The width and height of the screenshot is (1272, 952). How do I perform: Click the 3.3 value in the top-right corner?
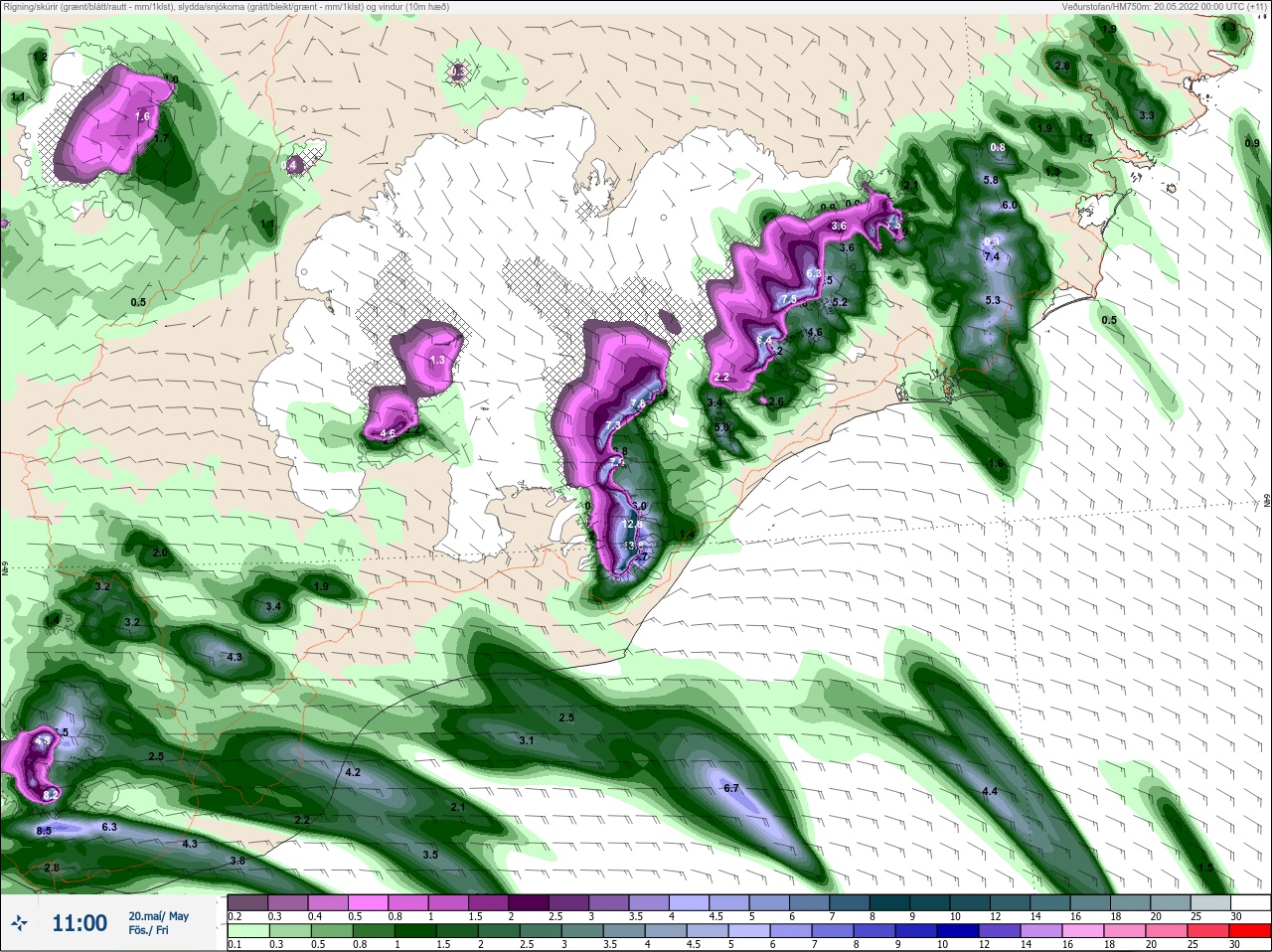1147,116
